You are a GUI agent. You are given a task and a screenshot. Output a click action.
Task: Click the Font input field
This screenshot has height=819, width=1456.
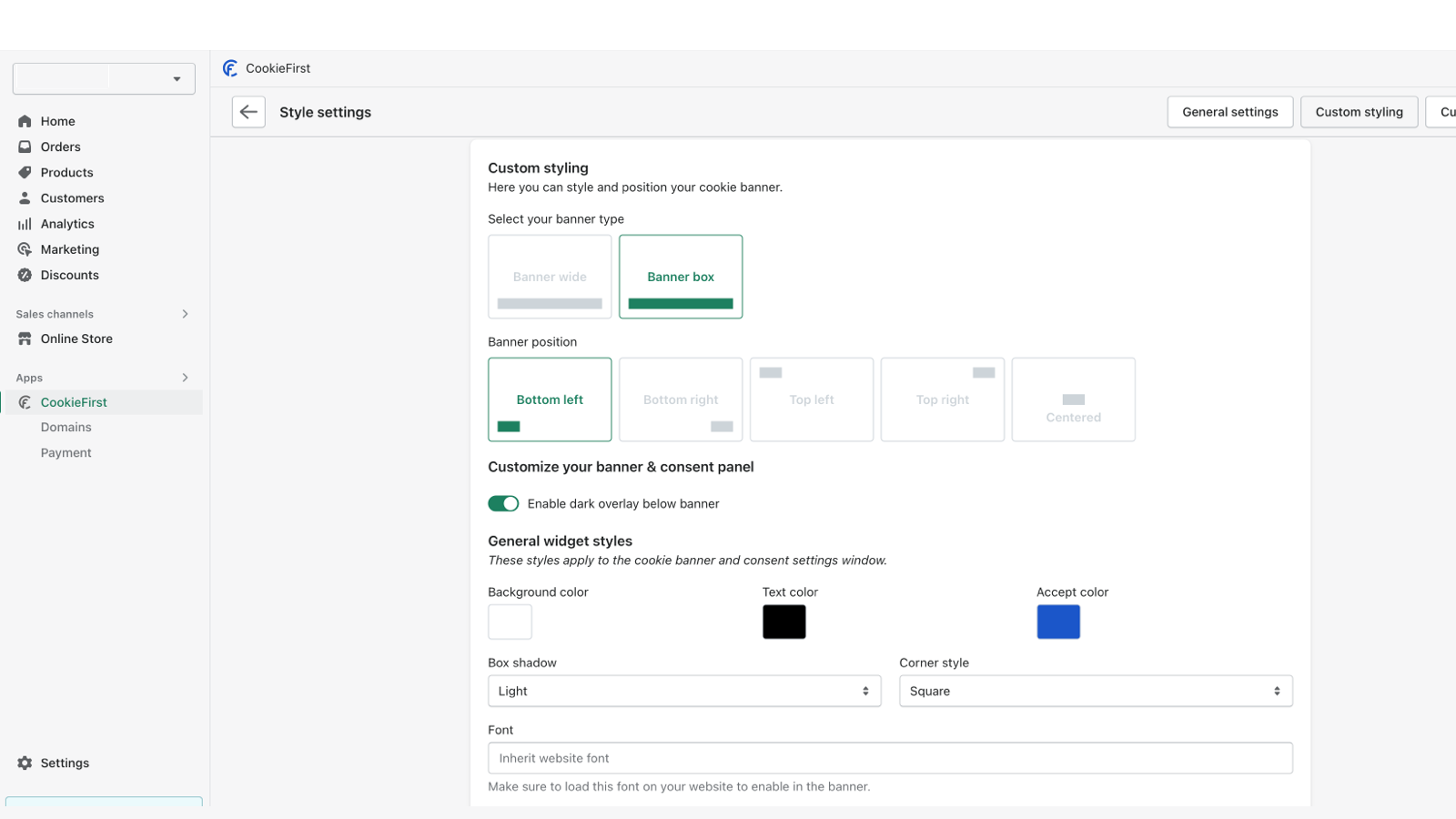point(890,758)
